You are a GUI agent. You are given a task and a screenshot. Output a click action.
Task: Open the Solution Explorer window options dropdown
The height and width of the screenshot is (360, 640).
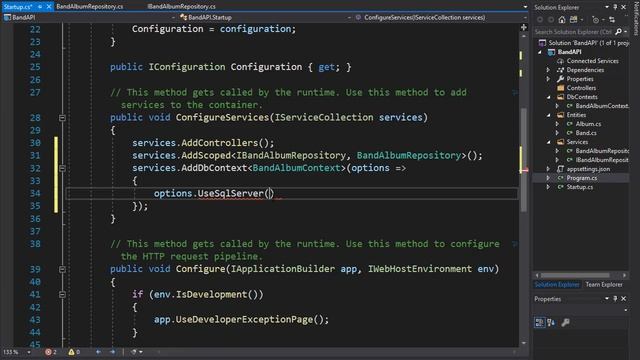607,7
